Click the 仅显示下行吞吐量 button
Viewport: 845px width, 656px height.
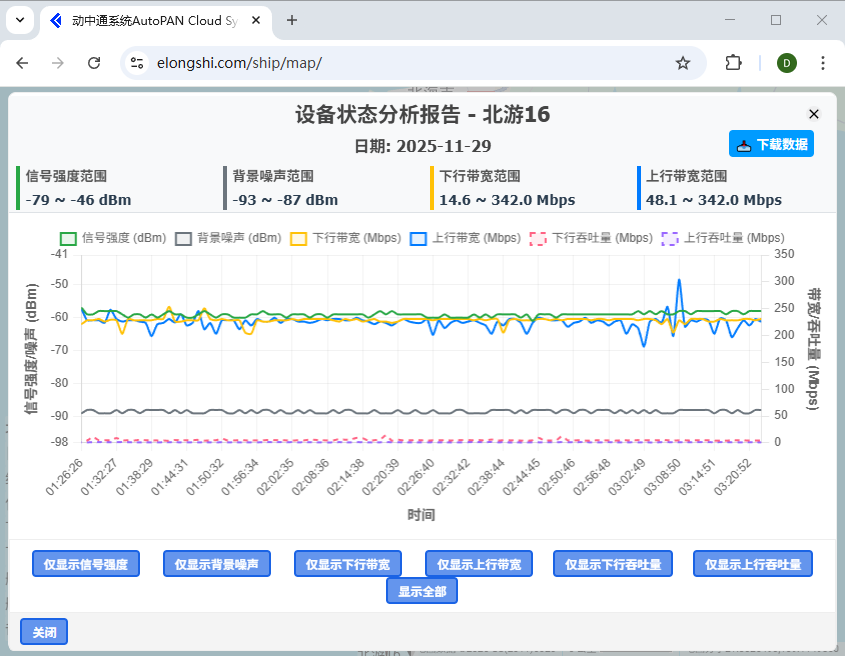[612, 563]
